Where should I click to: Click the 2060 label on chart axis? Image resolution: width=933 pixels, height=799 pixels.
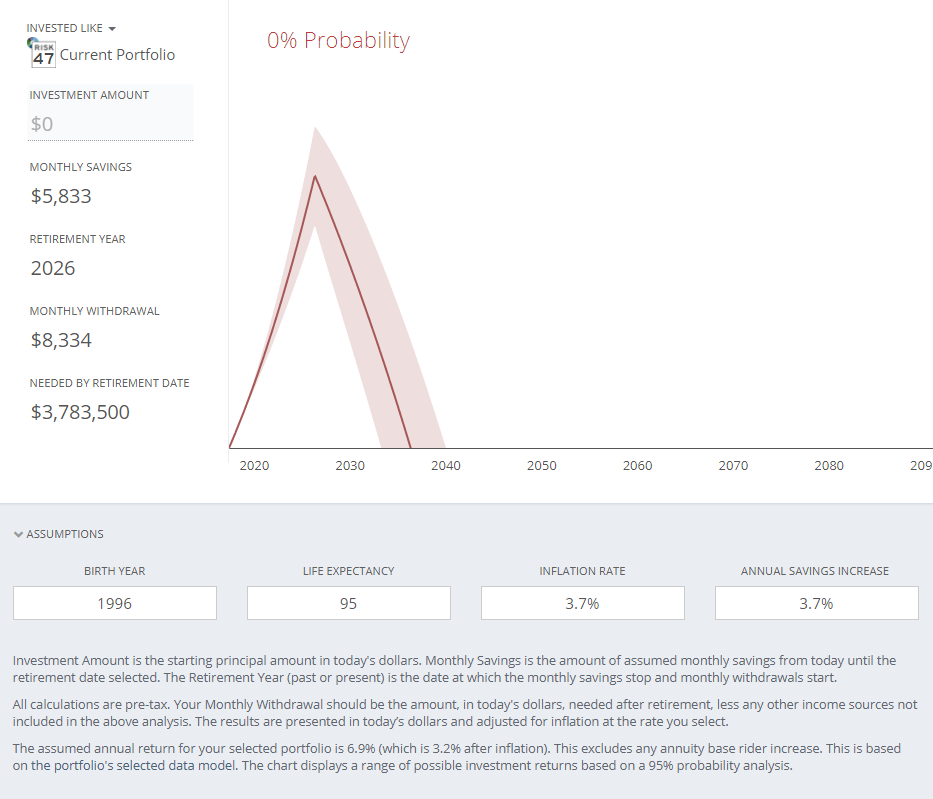click(638, 466)
